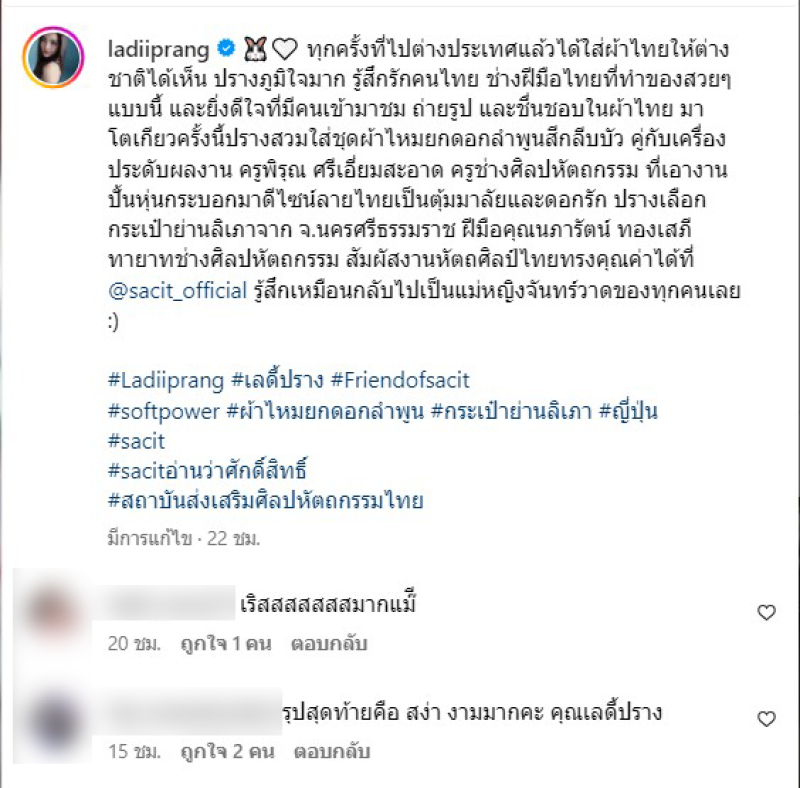Reply to the second comment via ตอบกลับ
Screen dimensions: 800x788
(332, 751)
